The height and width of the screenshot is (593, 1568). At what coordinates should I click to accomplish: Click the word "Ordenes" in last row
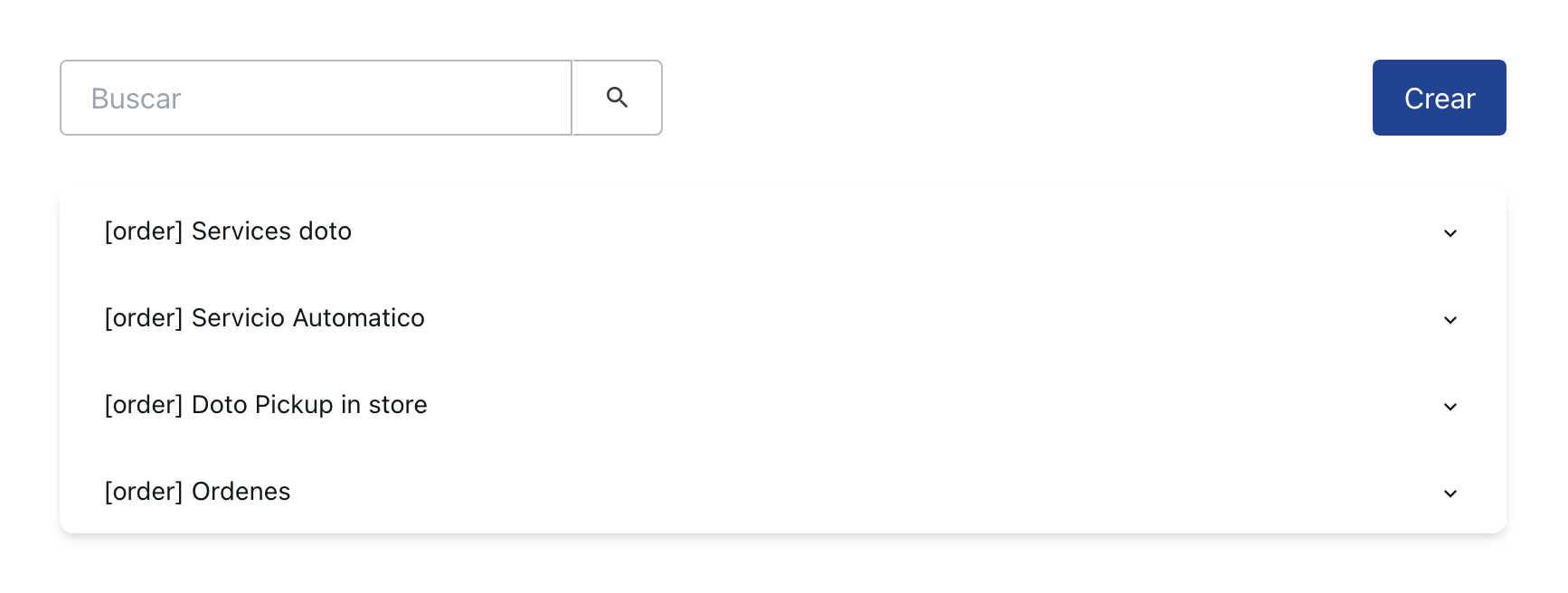pyautogui.click(x=241, y=492)
